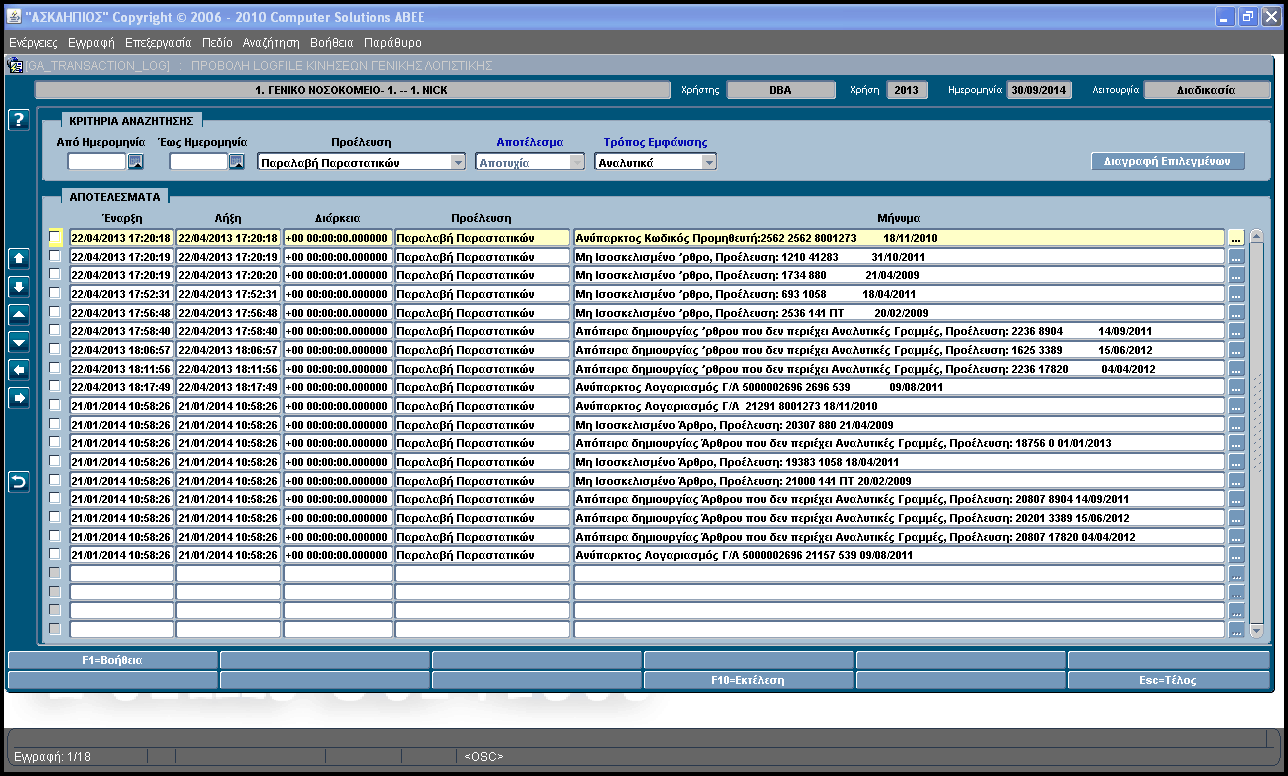Viewport: 1288px width, 776px height.
Task: Open details for 5000002696 2696 539 row
Action: coord(1236,387)
